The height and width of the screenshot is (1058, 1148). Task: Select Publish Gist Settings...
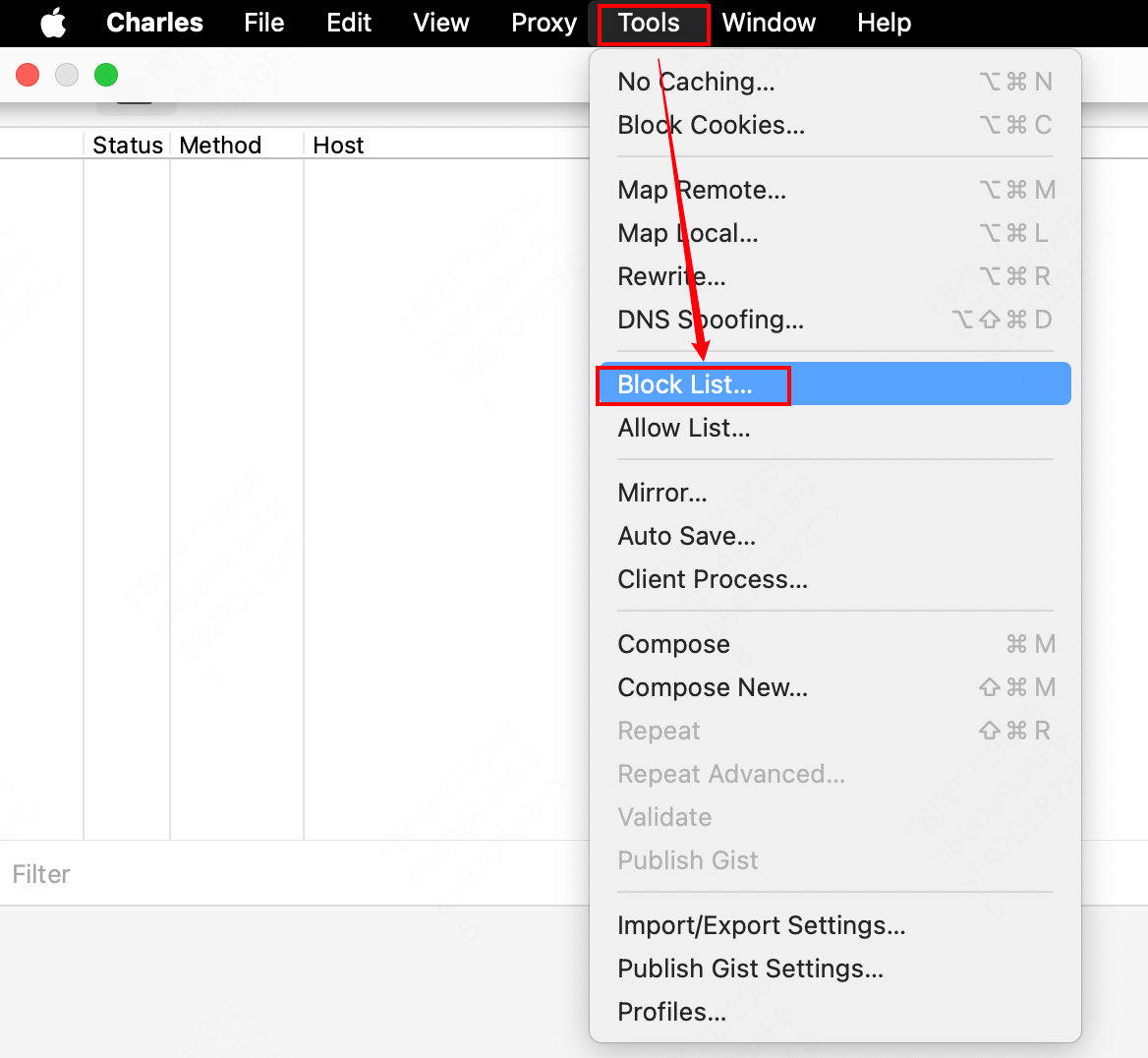click(834, 969)
